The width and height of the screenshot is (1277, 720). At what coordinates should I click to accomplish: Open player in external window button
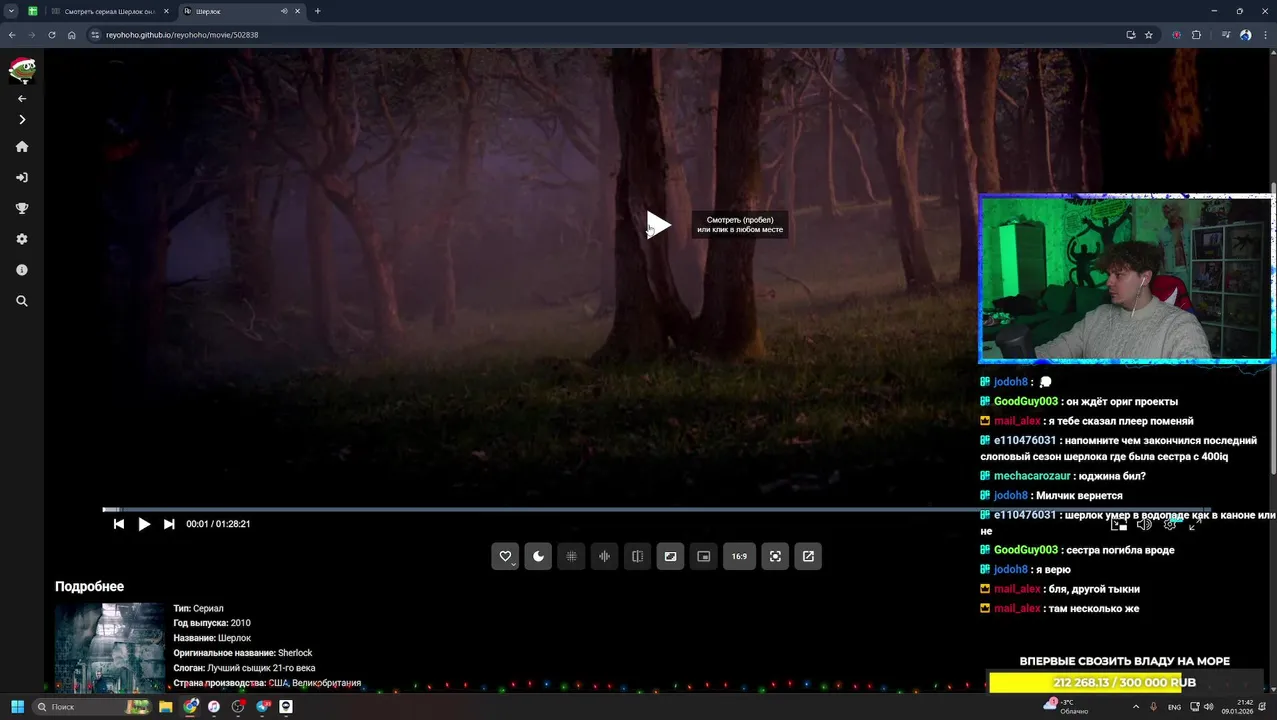point(808,557)
